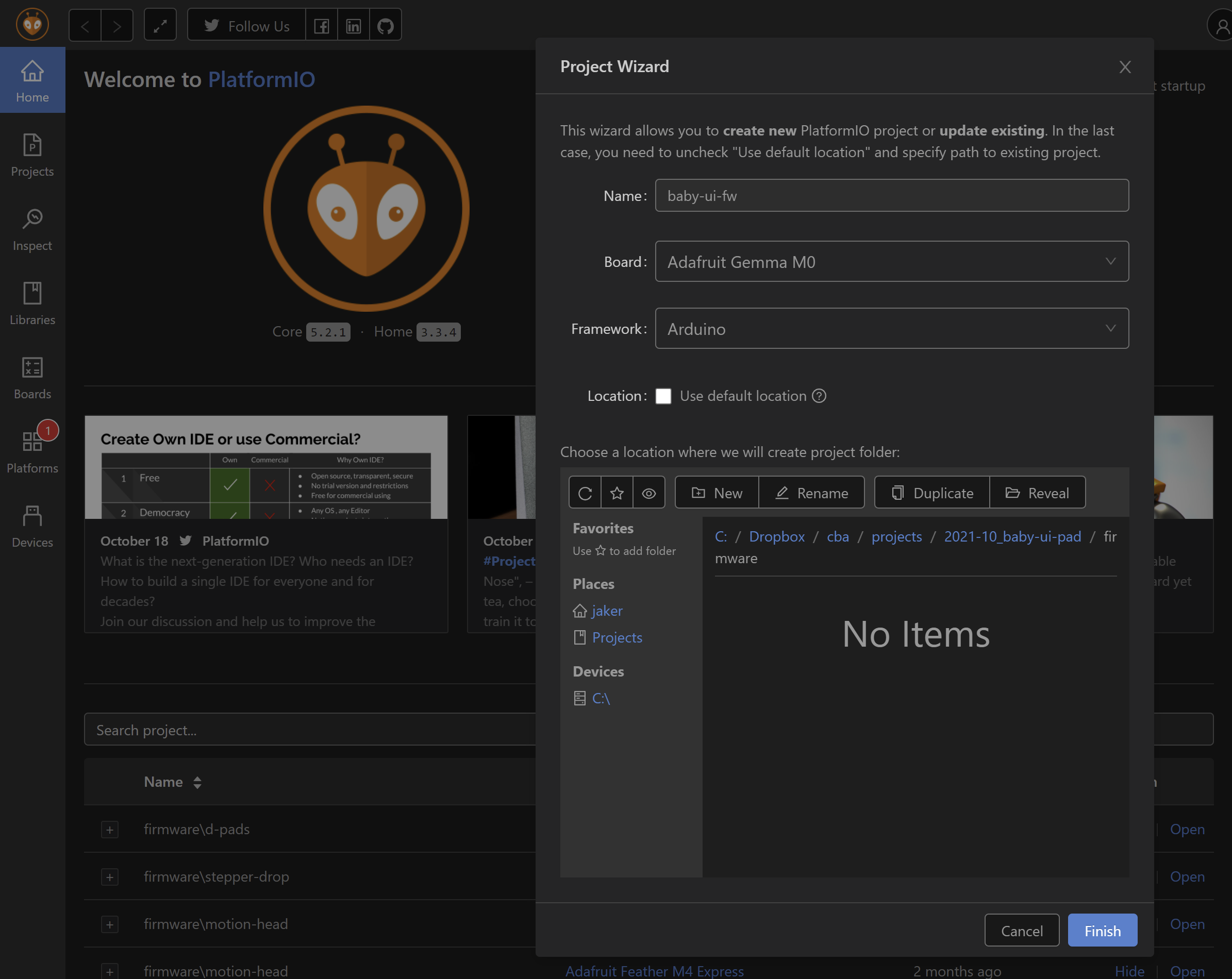Open Boards section in sidebar
This screenshot has height=979, width=1232.
32,378
